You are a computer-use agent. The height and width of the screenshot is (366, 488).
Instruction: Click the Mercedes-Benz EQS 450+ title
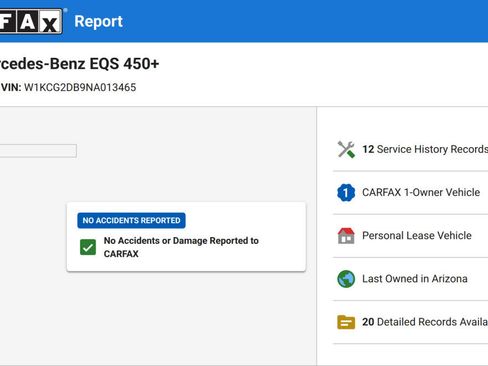pos(79,64)
